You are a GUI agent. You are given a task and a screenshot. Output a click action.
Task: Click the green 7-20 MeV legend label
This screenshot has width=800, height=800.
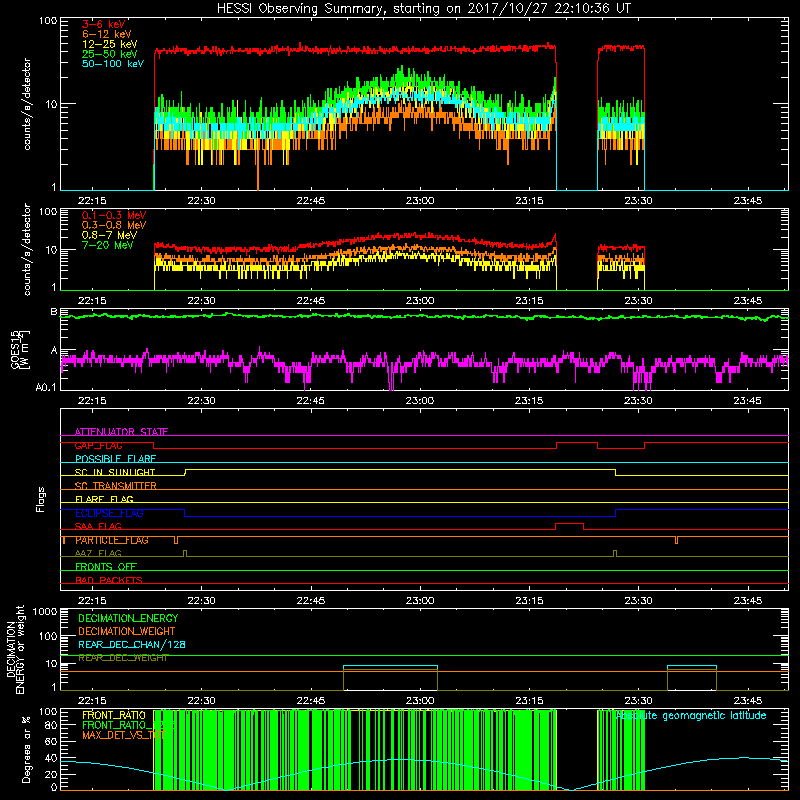pos(107,245)
